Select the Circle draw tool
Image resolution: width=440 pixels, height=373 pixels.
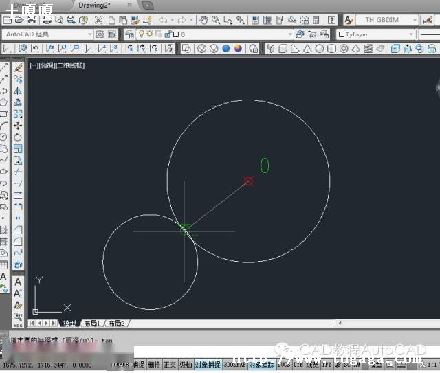(4, 137)
